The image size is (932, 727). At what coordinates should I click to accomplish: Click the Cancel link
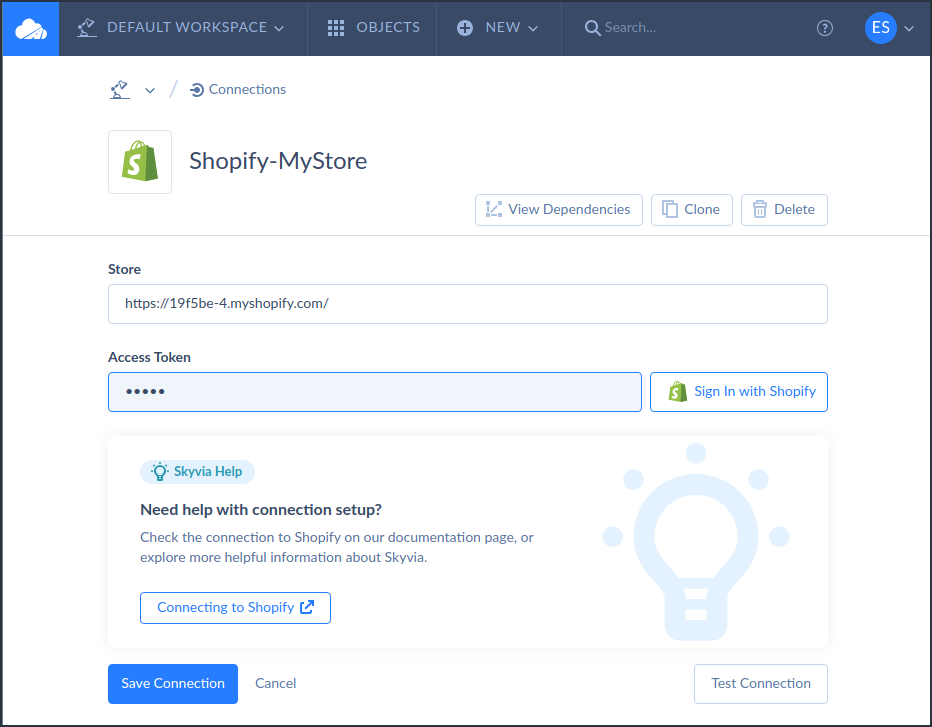coord(275,684)
